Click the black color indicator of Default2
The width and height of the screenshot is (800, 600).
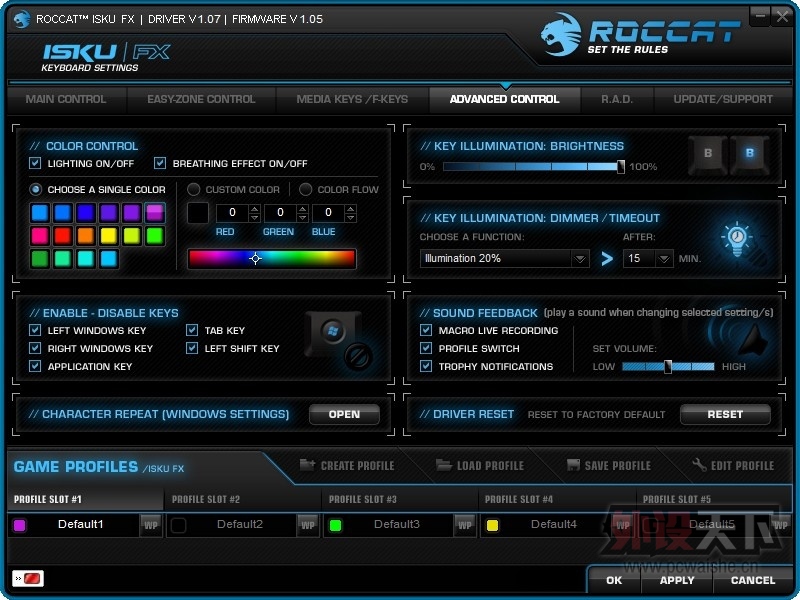tap(178, 526)
